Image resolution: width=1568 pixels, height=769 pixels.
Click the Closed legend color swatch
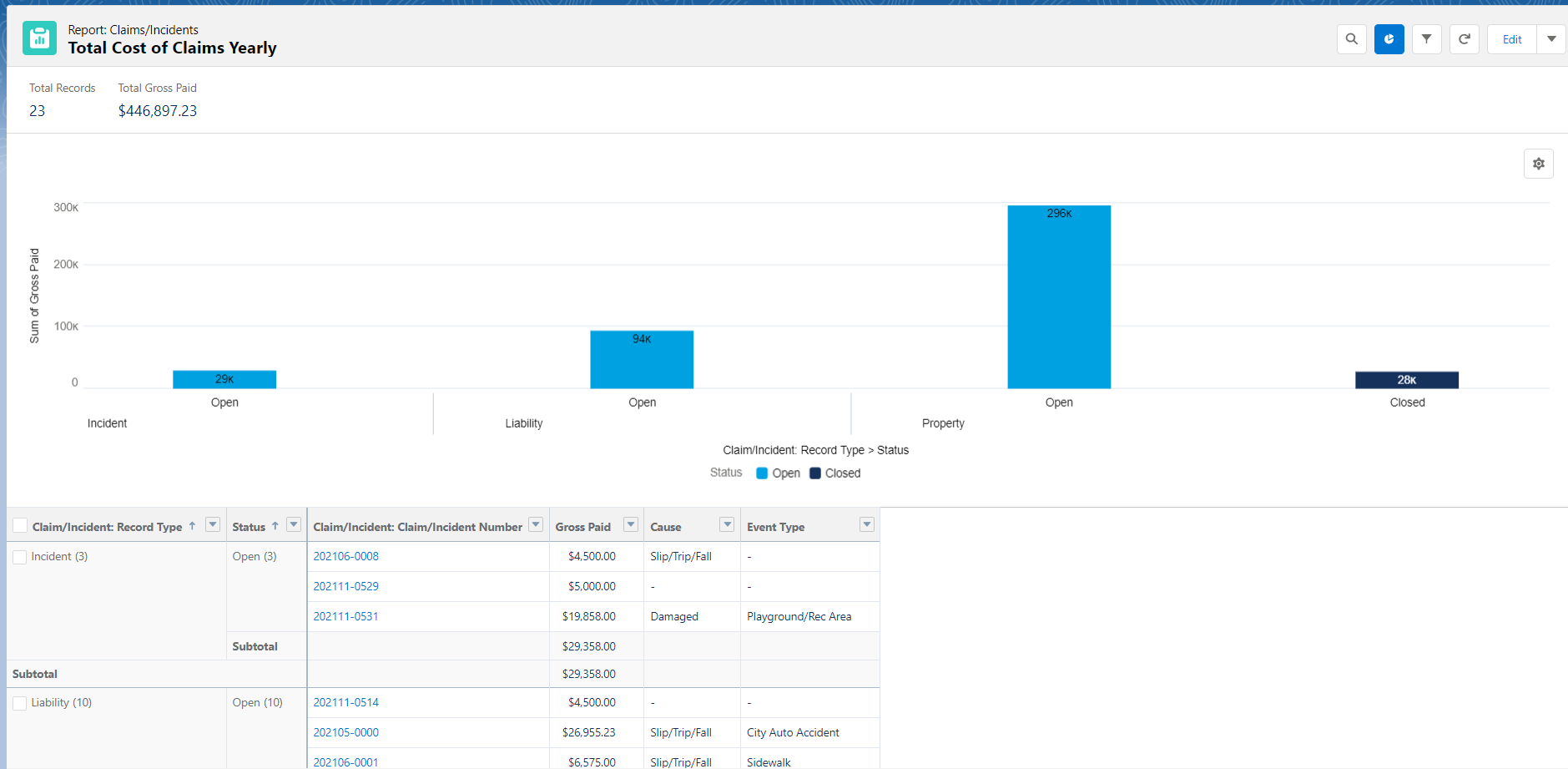[815, 473]
